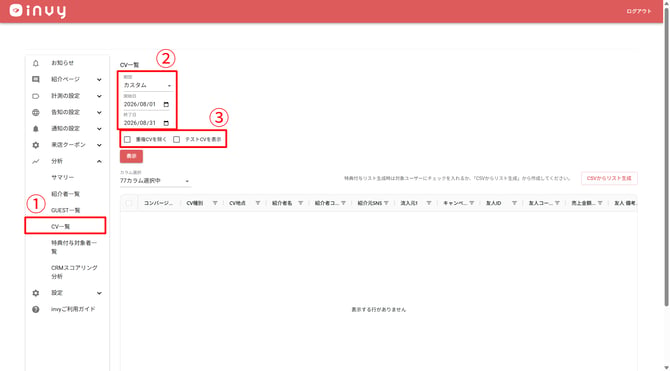Click the 紹介ページ monitor icon in sidebar
670x371 pixels.
click(x=36, y=80)
